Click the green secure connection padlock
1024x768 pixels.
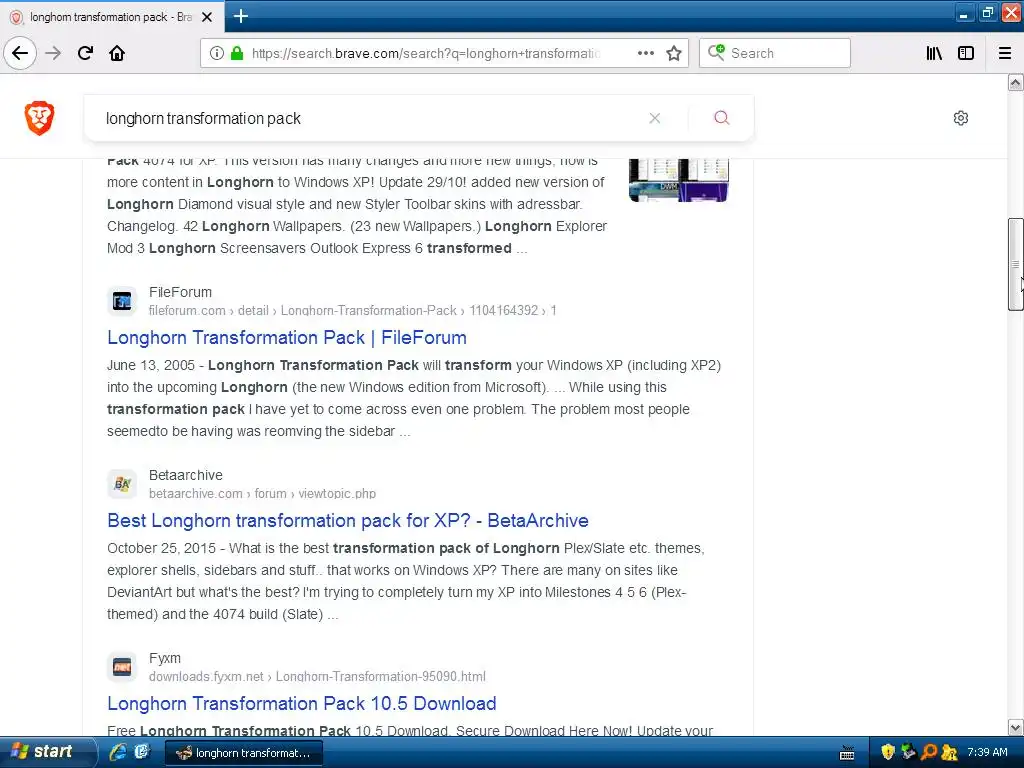coord(237,53)
